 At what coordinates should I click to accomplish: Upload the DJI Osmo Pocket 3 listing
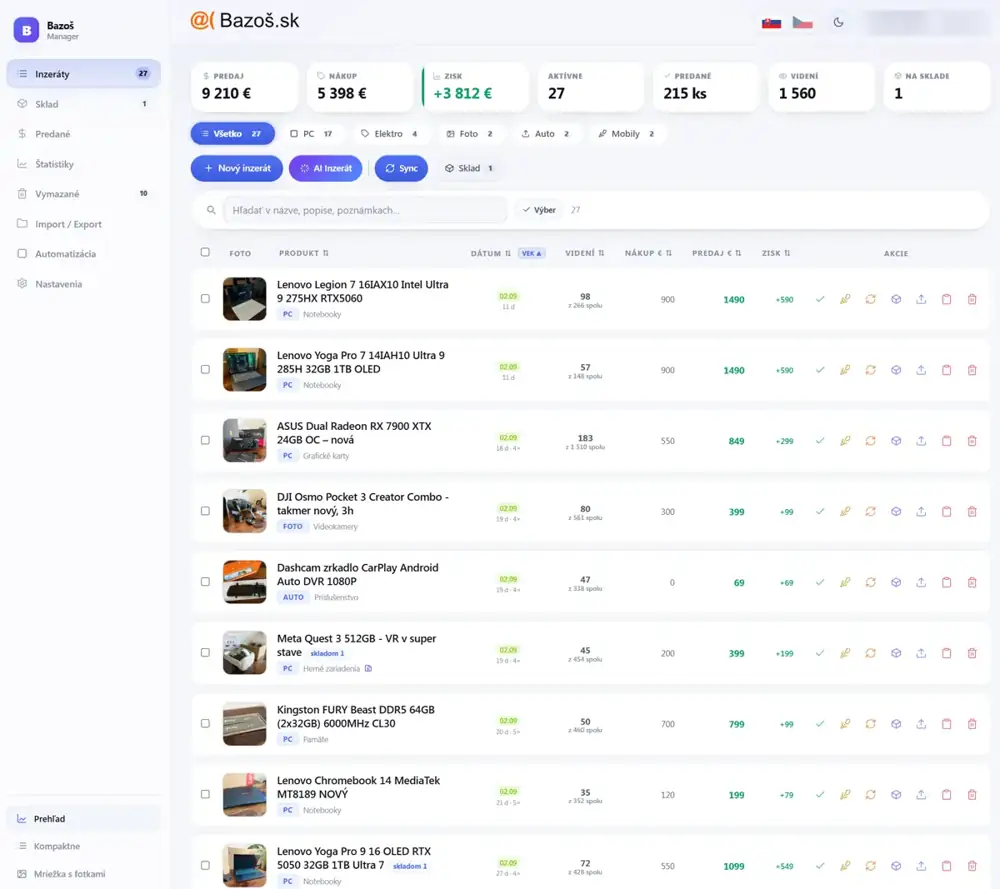(921, 511)
